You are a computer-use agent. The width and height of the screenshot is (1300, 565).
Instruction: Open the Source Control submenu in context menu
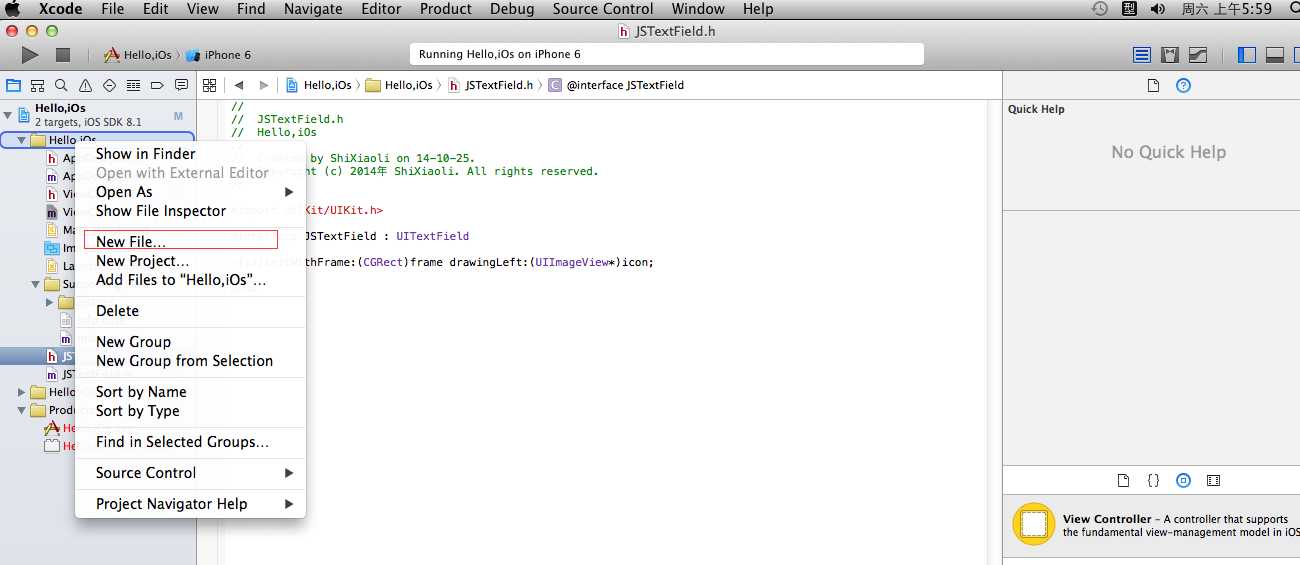[x=190, y=473]
